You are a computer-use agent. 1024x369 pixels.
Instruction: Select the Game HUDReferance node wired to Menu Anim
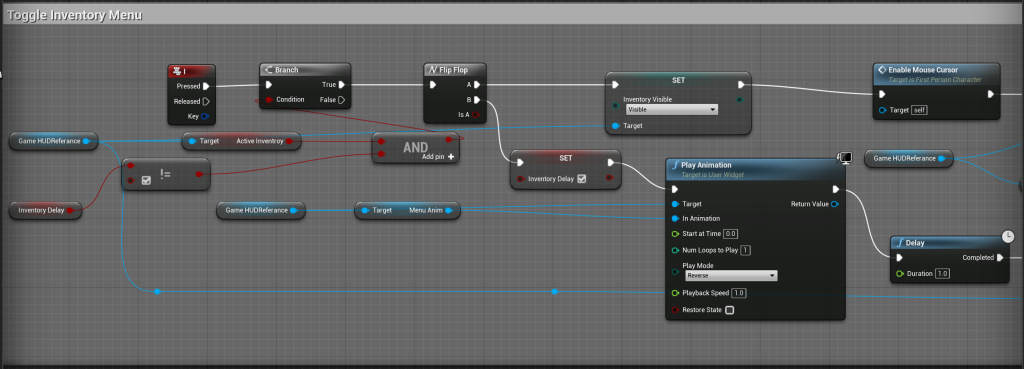tap(261, 210)
